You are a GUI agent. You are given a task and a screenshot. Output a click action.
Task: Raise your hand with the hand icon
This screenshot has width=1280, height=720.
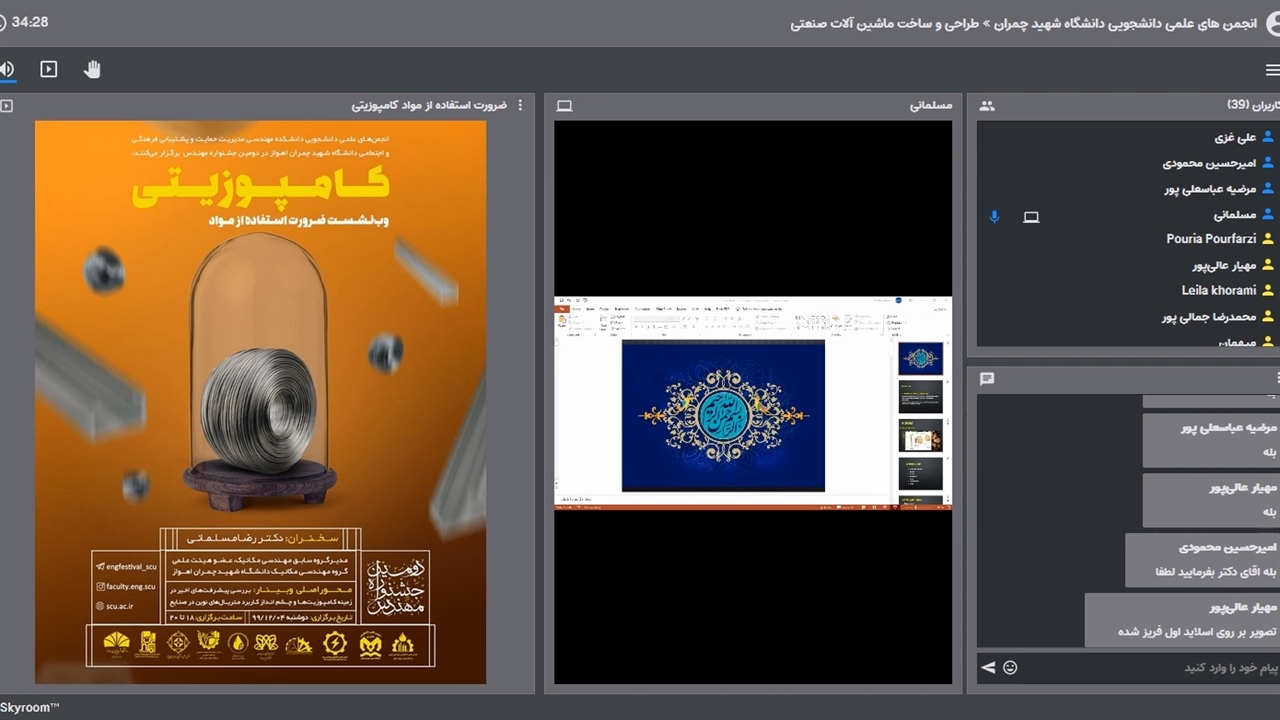(x=92, y=69)
